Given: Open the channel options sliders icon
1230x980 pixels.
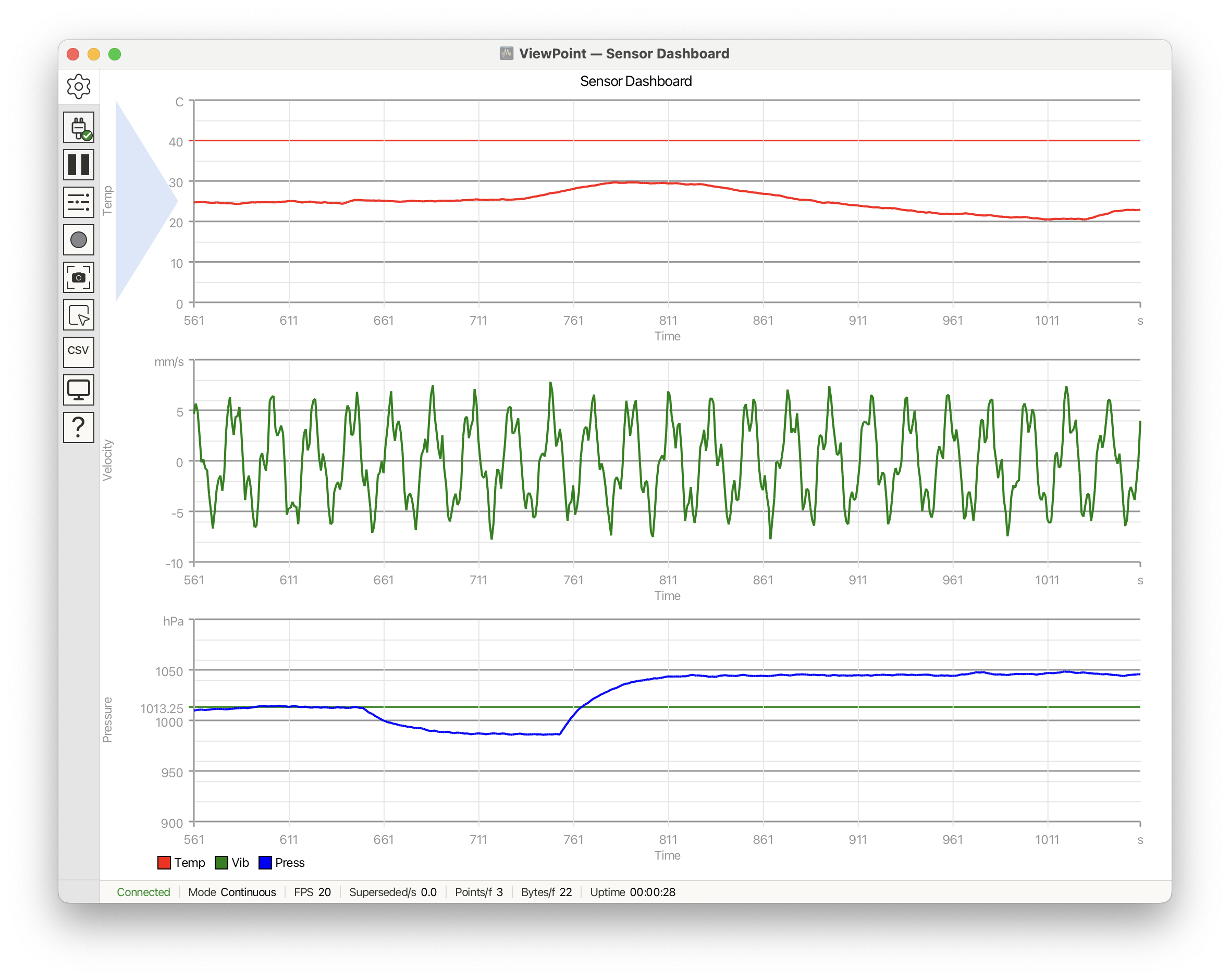Looking at the screenshot, I should (79, 203).
